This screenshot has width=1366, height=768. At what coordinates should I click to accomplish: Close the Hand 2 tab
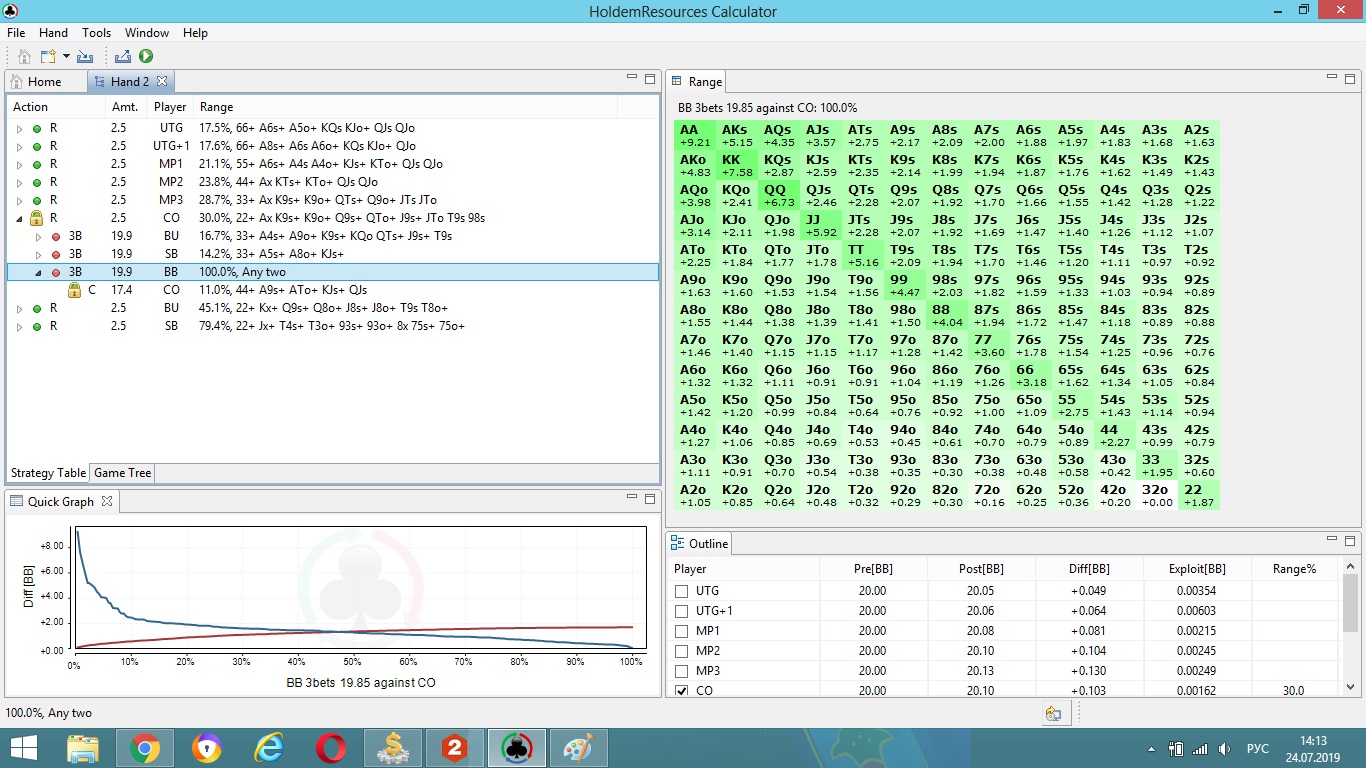pos(162,81)
